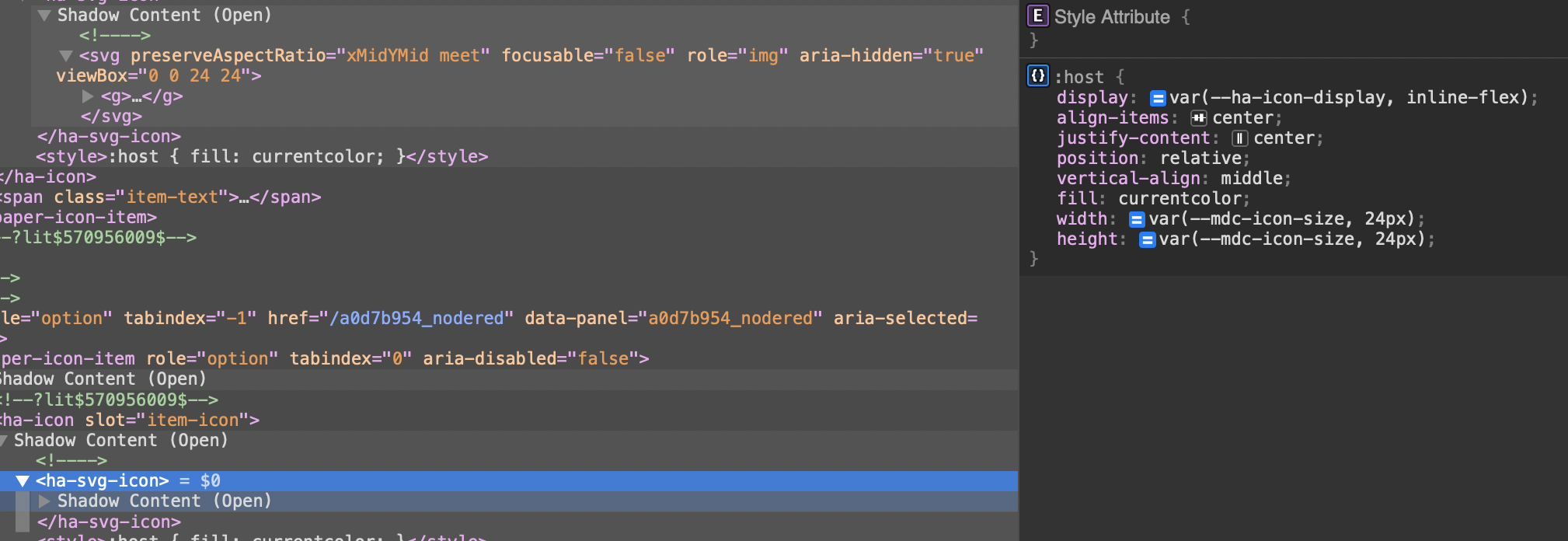
Task: Open the align-items alignment editor icon
Action: click(x=1199, y=118)
